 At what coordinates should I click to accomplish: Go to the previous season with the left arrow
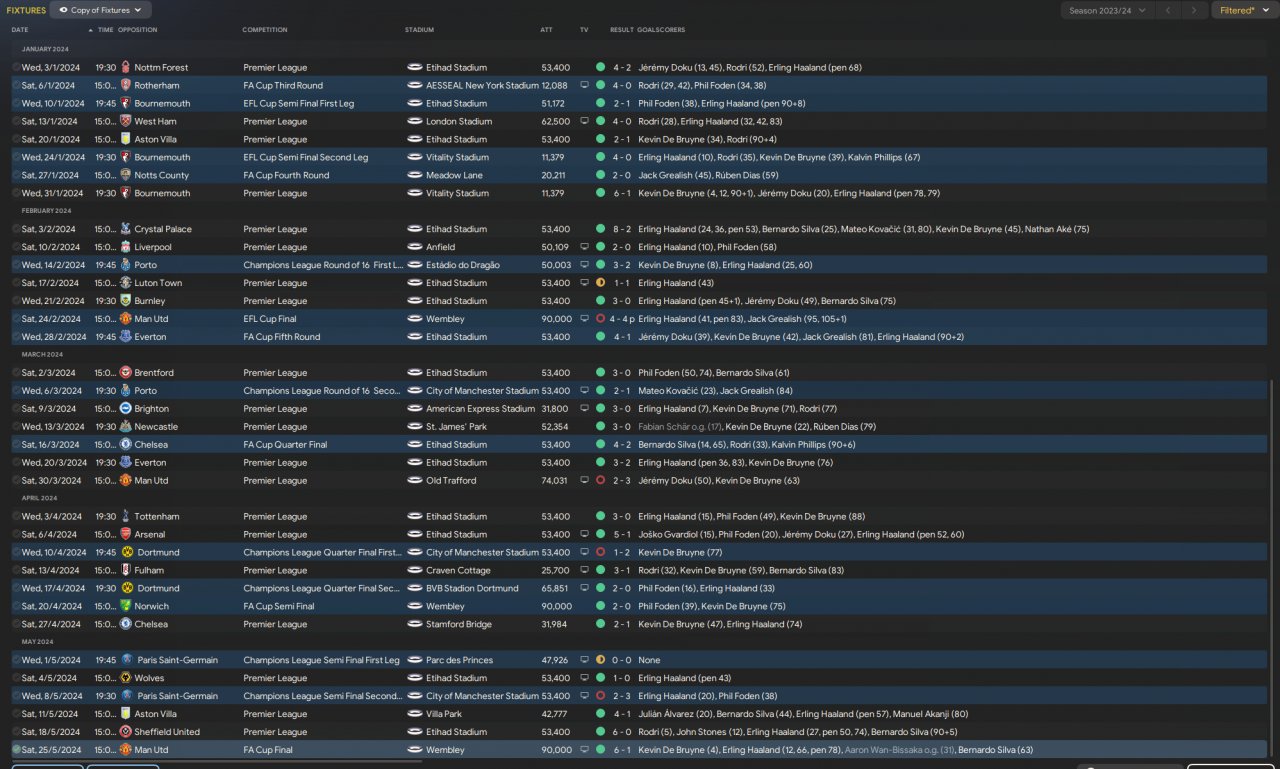coord(1168,10)
